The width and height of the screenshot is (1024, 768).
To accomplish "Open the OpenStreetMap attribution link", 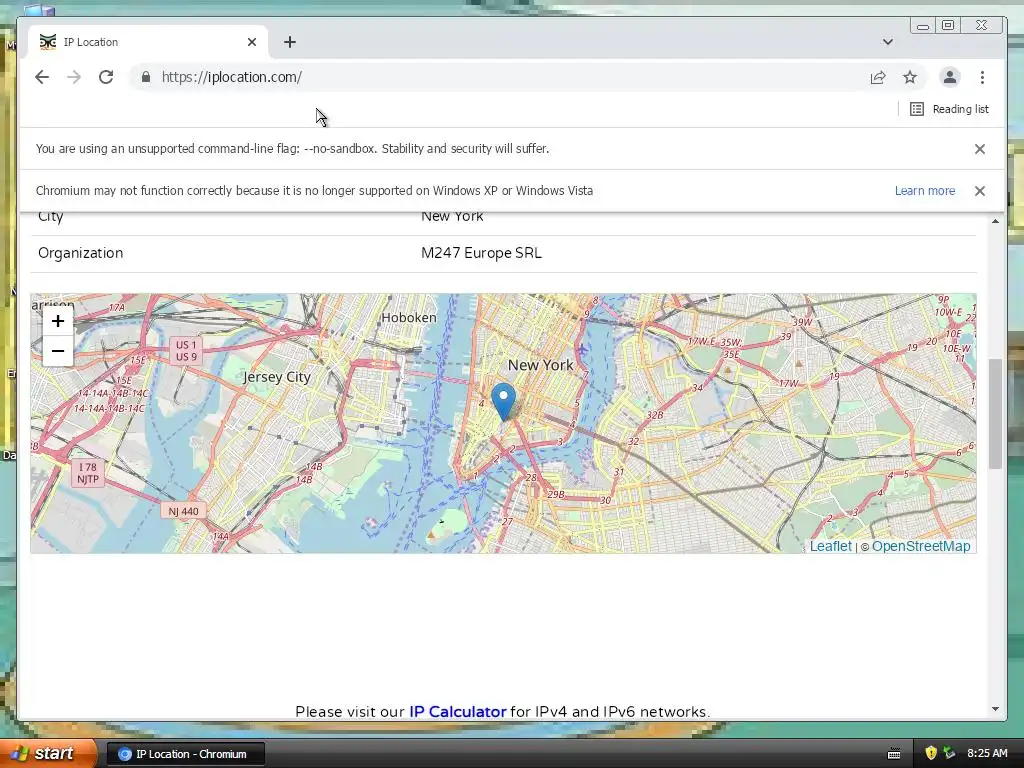I will (x=921, y=546).
